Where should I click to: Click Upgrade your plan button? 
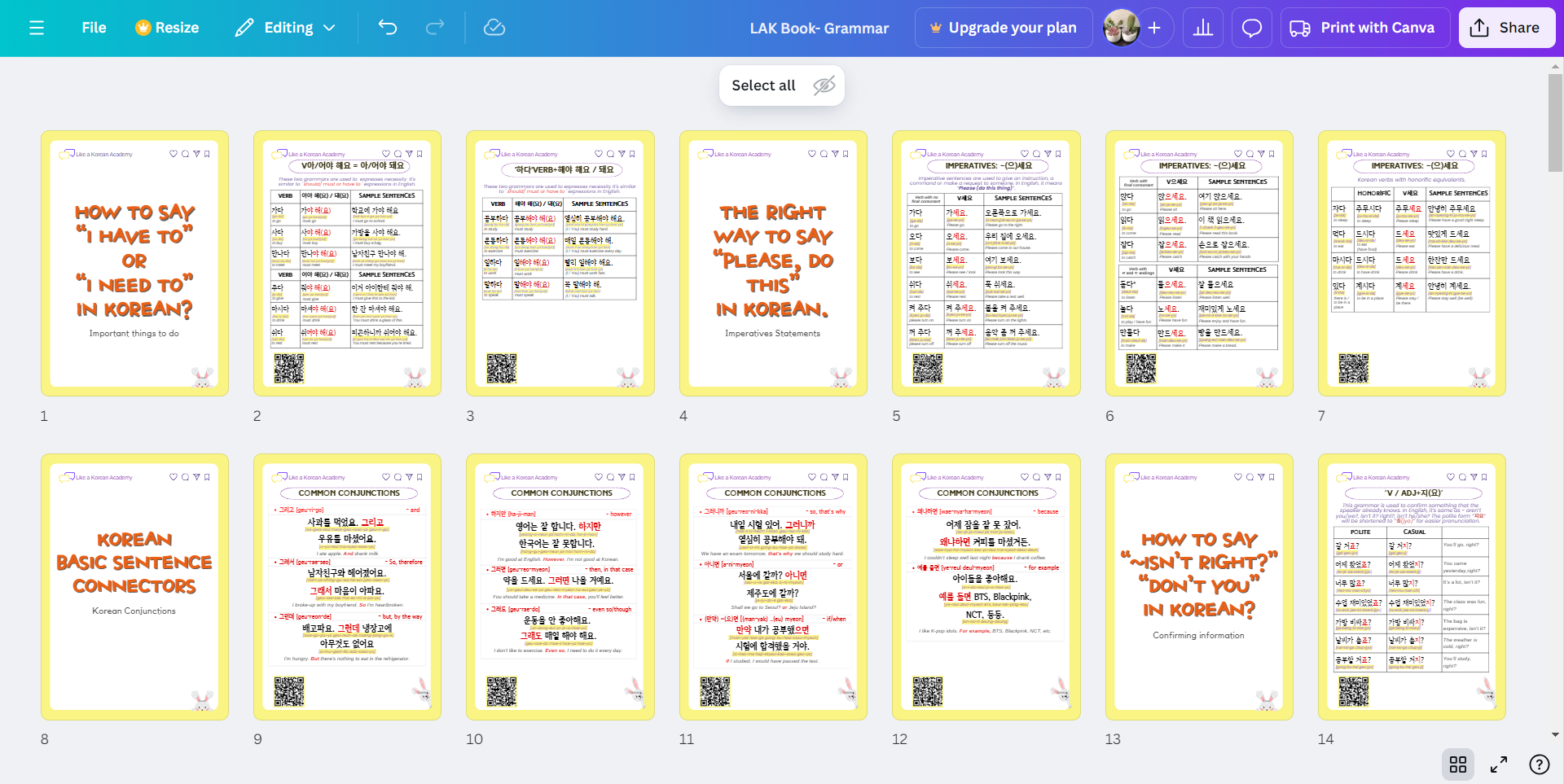coord(1003,28)
